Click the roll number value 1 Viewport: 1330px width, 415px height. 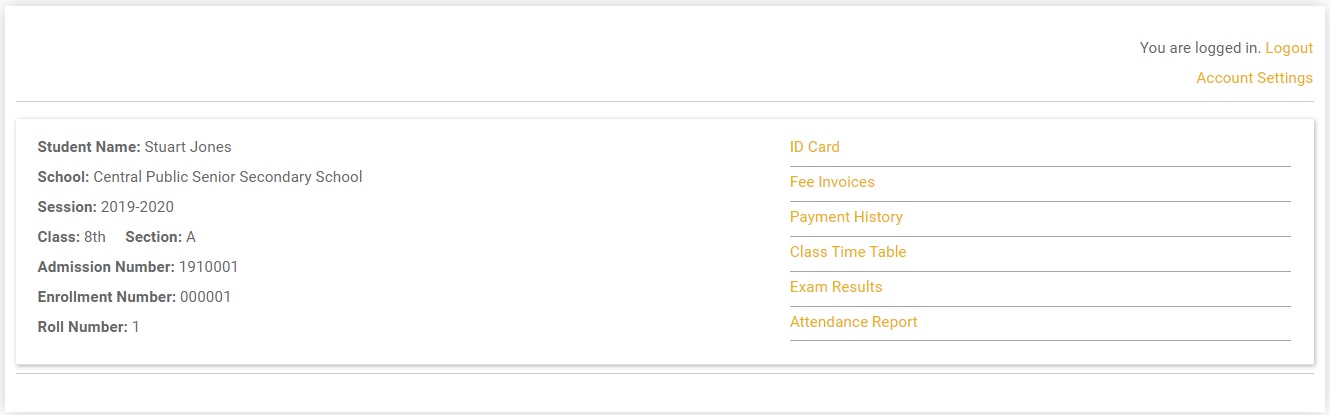(x=136, y=327)
